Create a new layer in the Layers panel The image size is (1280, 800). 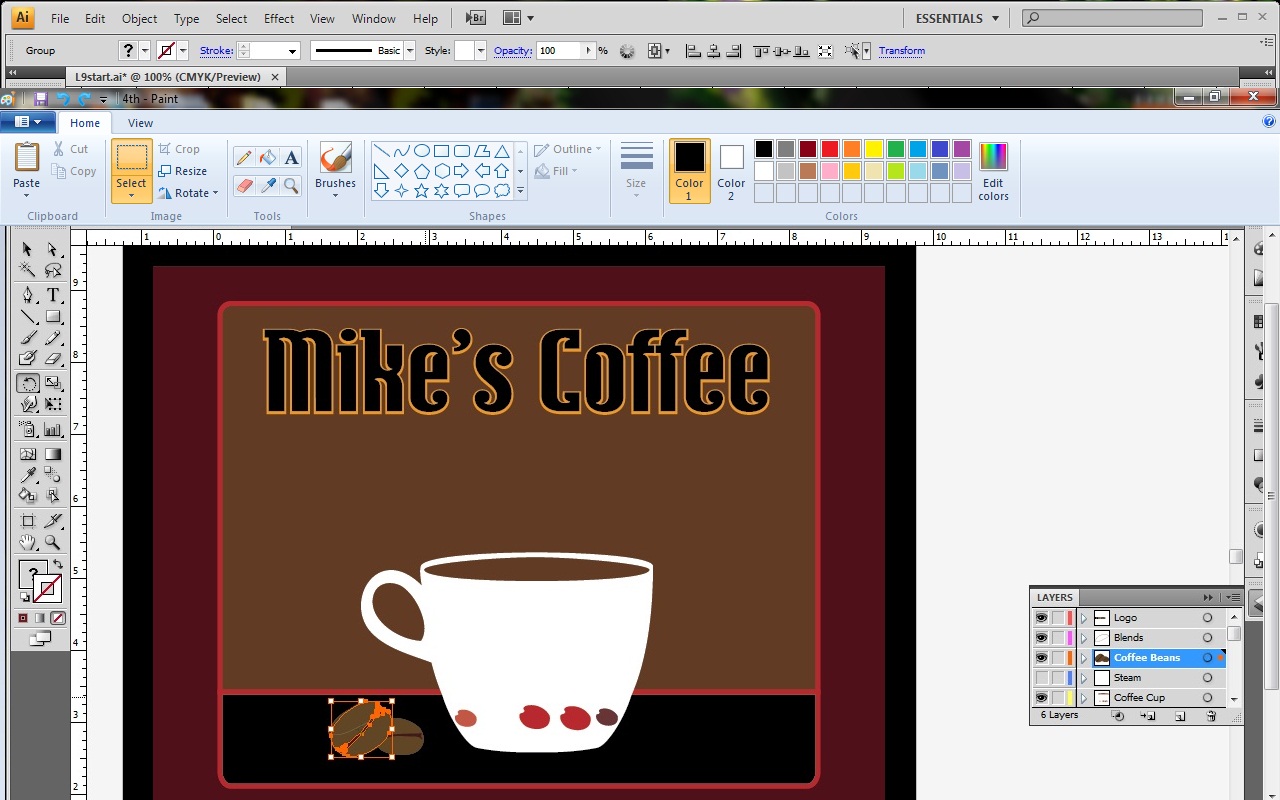1180,716
